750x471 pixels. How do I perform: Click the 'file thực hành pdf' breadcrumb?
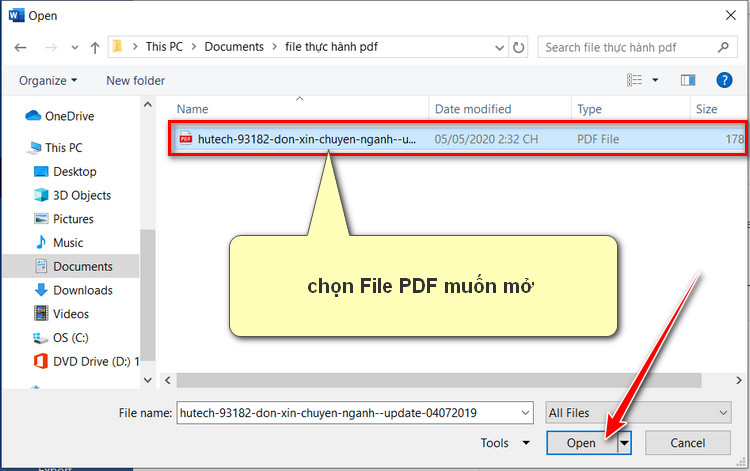tap(331, 47)
